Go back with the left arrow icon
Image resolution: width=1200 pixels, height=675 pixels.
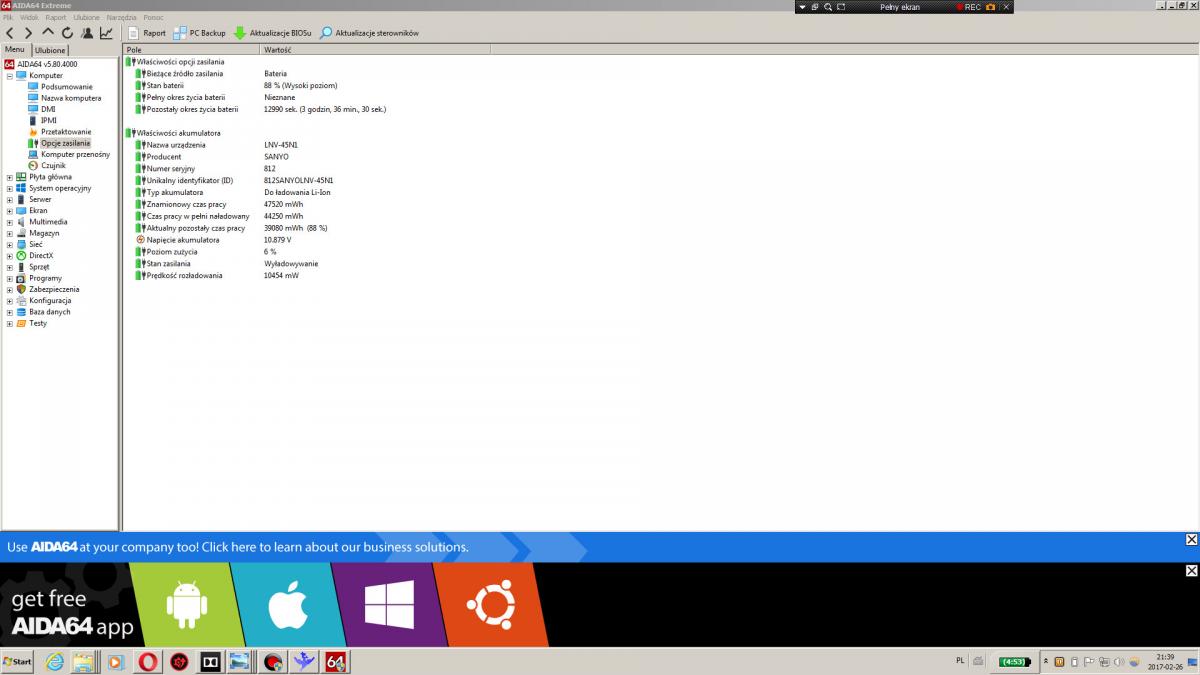(x=10, y=33)
